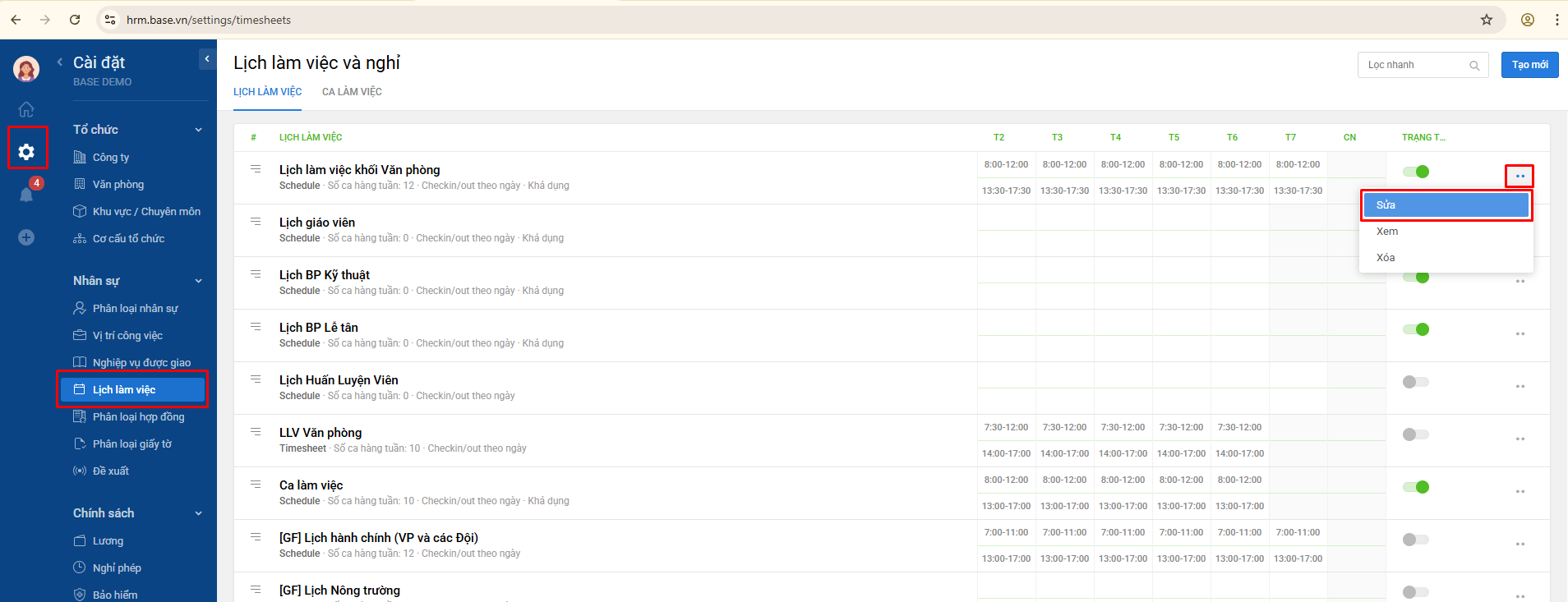Click search magnifier in Lọc nhanh

1474,66
